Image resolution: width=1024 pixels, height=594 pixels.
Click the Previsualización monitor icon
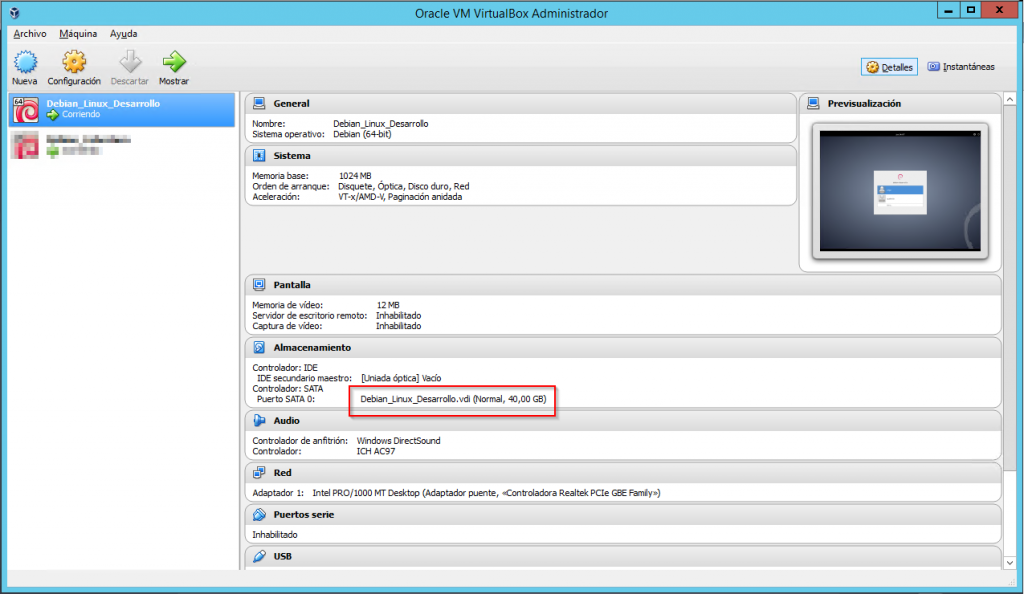tap(813, 103)
